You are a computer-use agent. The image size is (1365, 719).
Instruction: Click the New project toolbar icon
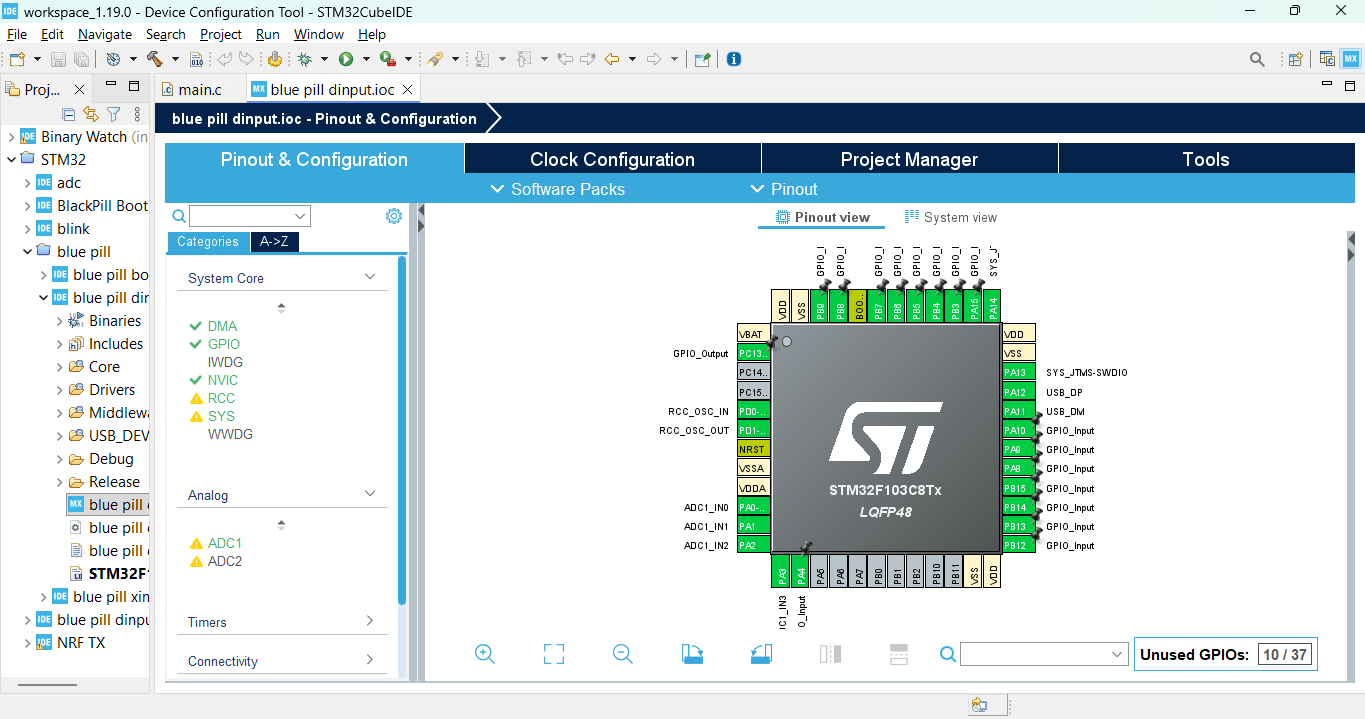click(x=16, y=59)
